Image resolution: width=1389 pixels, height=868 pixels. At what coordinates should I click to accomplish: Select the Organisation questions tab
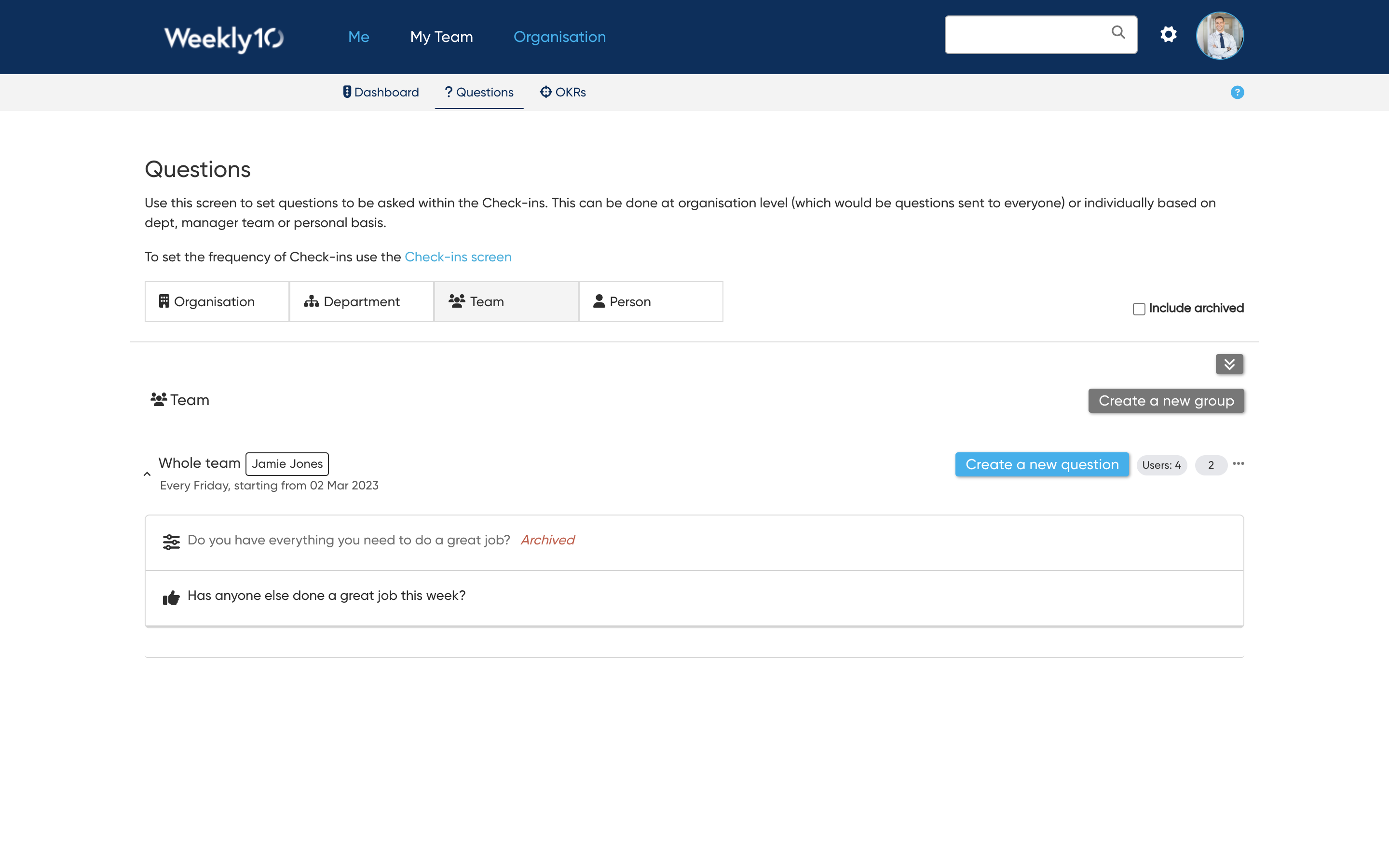click(215, 301)
